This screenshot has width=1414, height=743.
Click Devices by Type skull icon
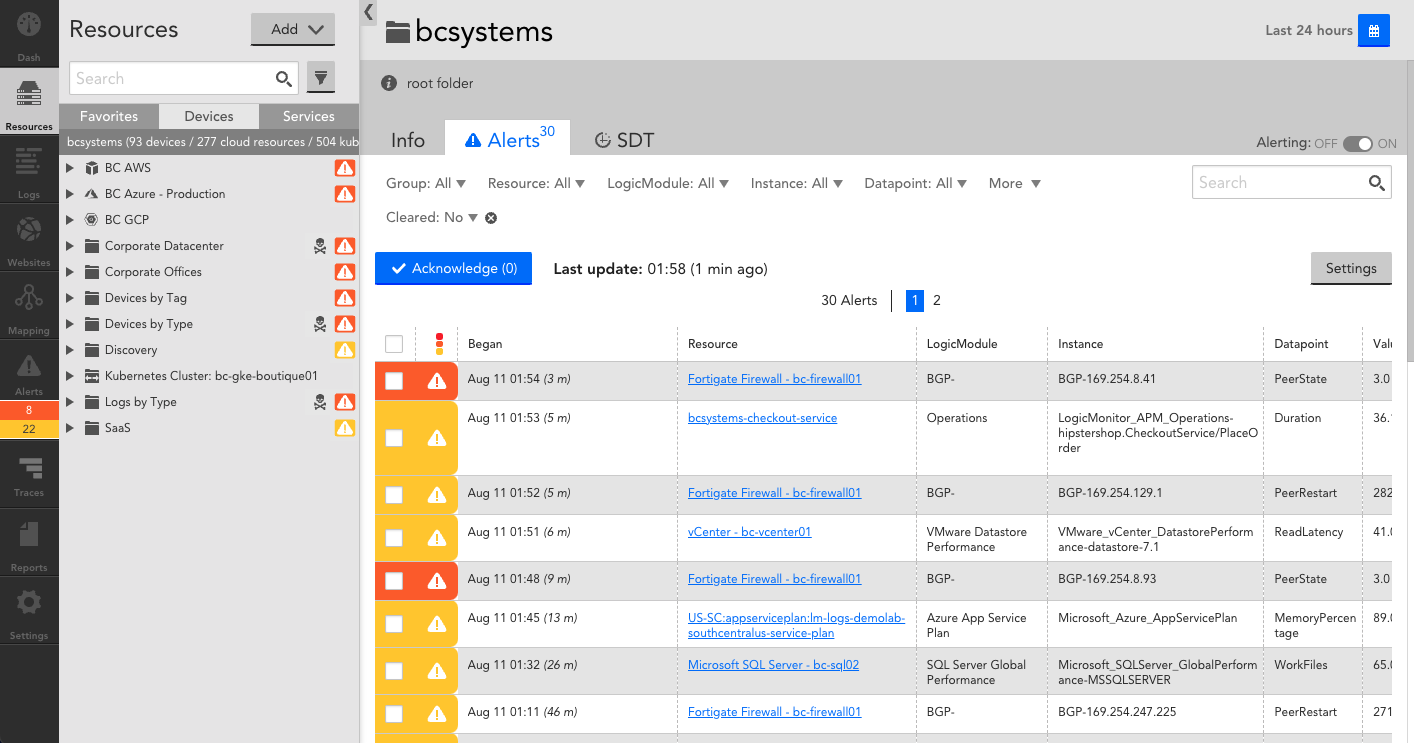click(x=320, y=324)
